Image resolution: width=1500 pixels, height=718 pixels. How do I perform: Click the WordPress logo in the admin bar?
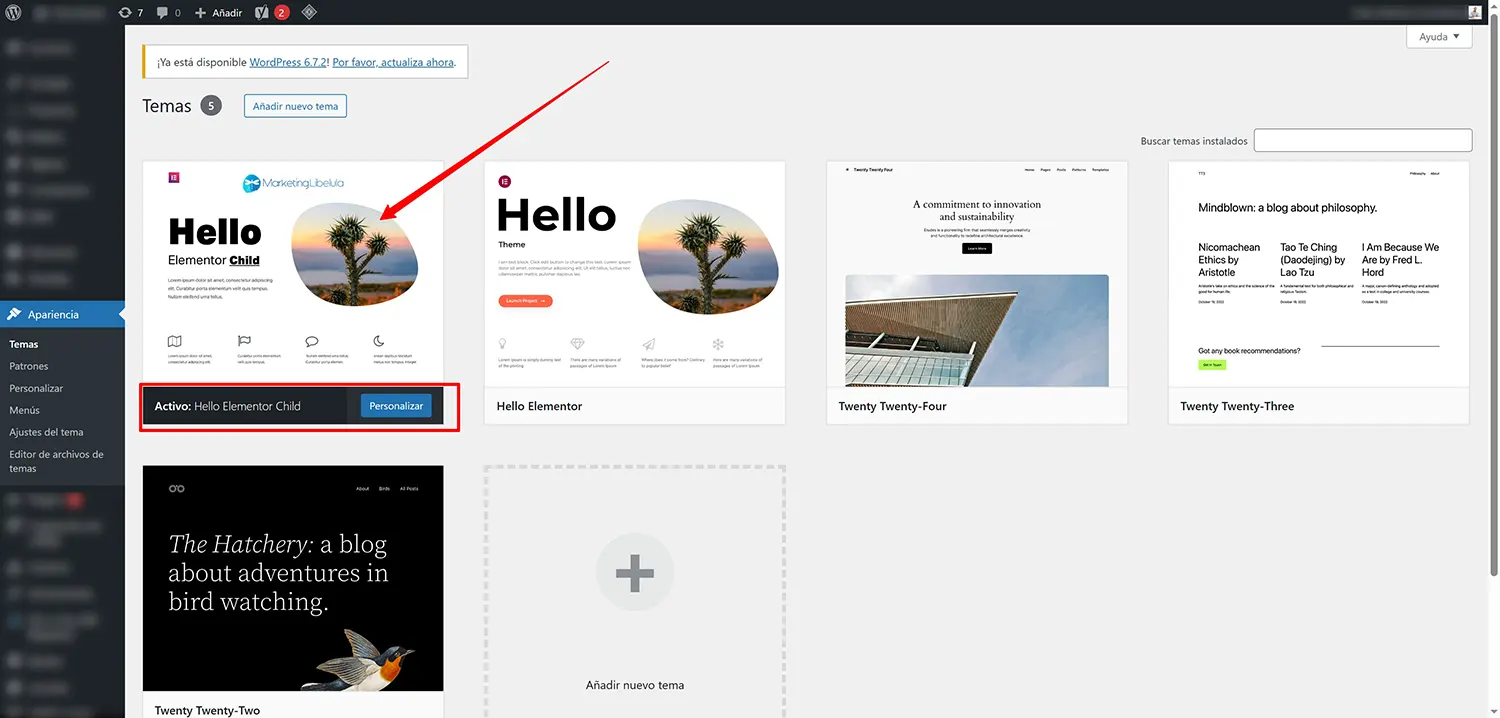coord(14,12)
